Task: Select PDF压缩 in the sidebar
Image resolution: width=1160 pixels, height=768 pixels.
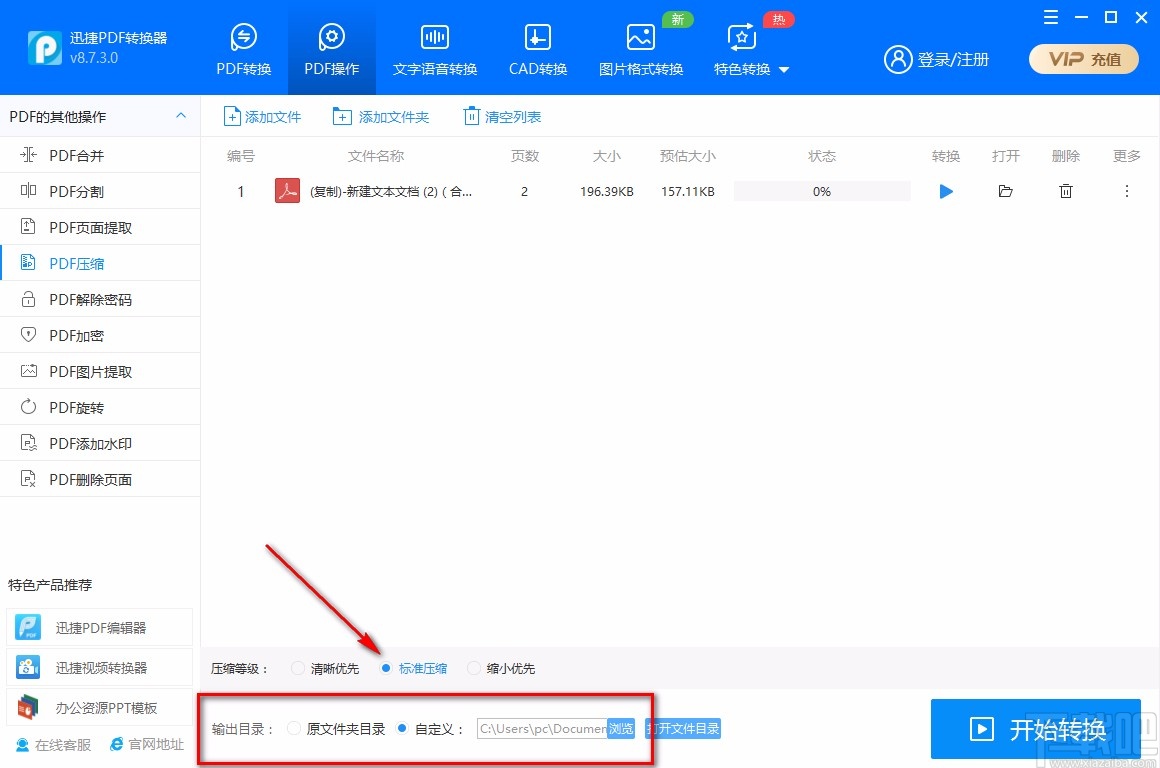Action: coord(100,263)
